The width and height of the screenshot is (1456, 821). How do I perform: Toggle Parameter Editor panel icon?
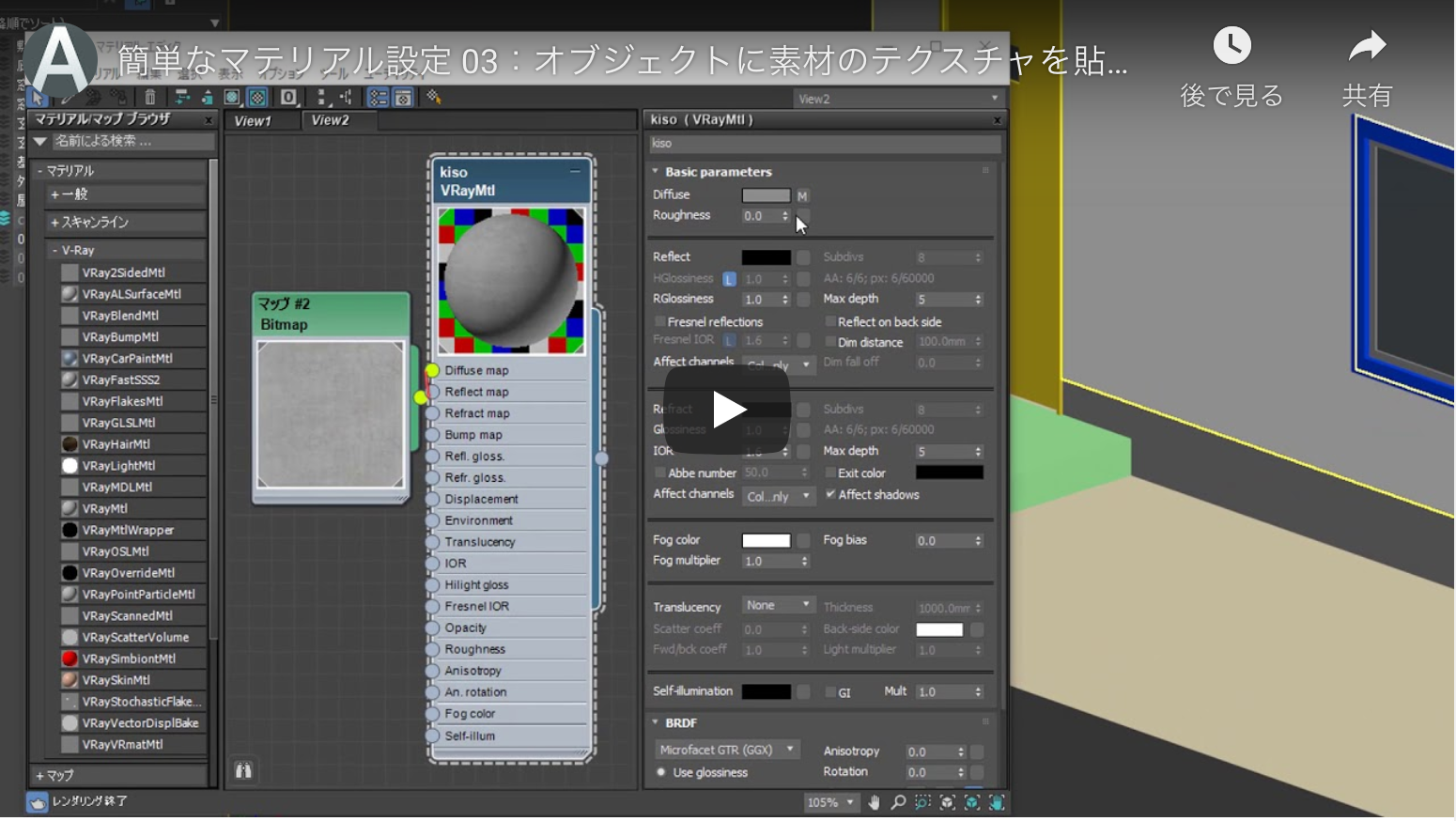(403, 97)
